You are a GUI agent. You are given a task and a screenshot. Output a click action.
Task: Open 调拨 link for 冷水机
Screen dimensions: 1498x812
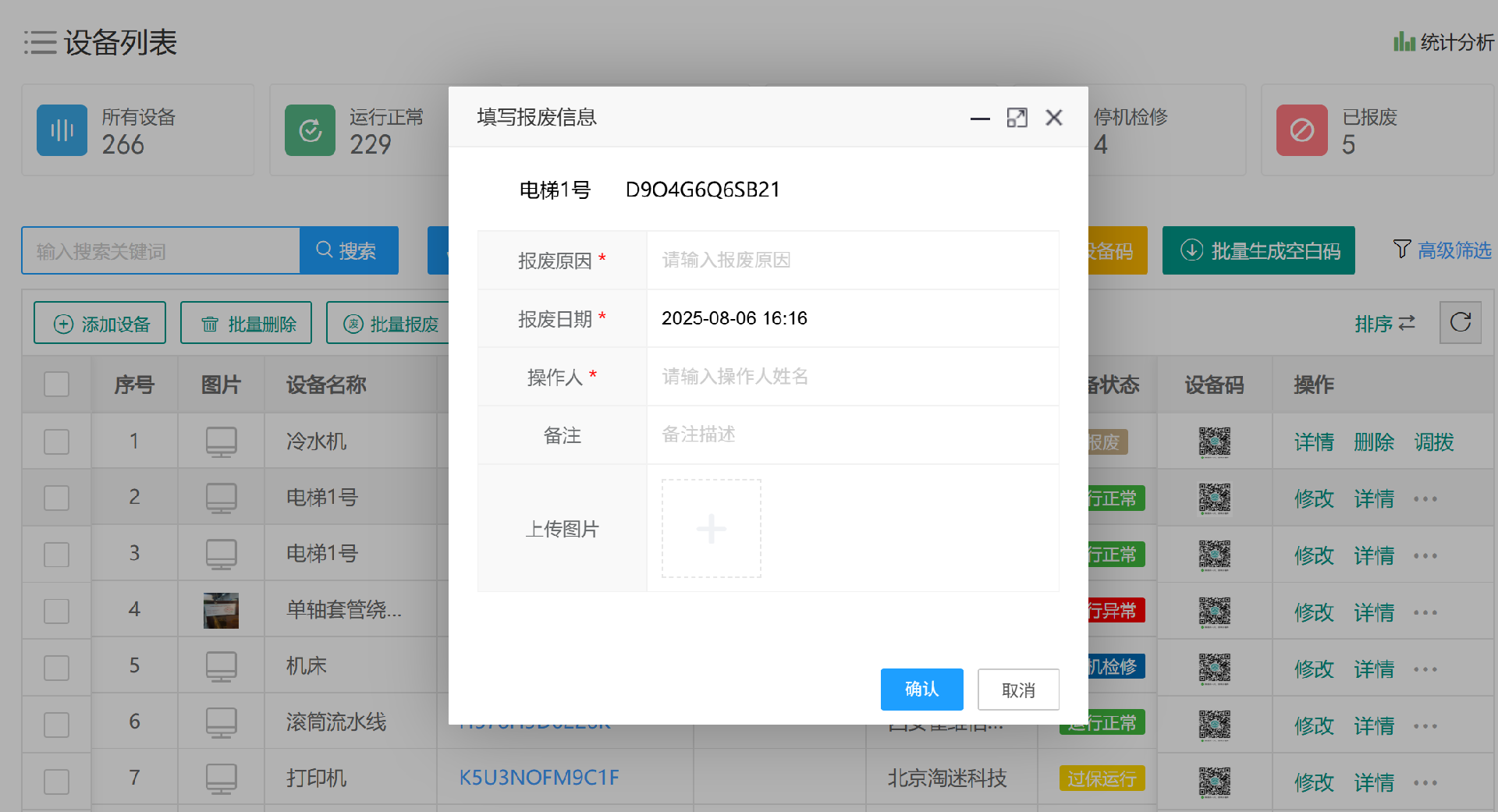point(1433,441)
